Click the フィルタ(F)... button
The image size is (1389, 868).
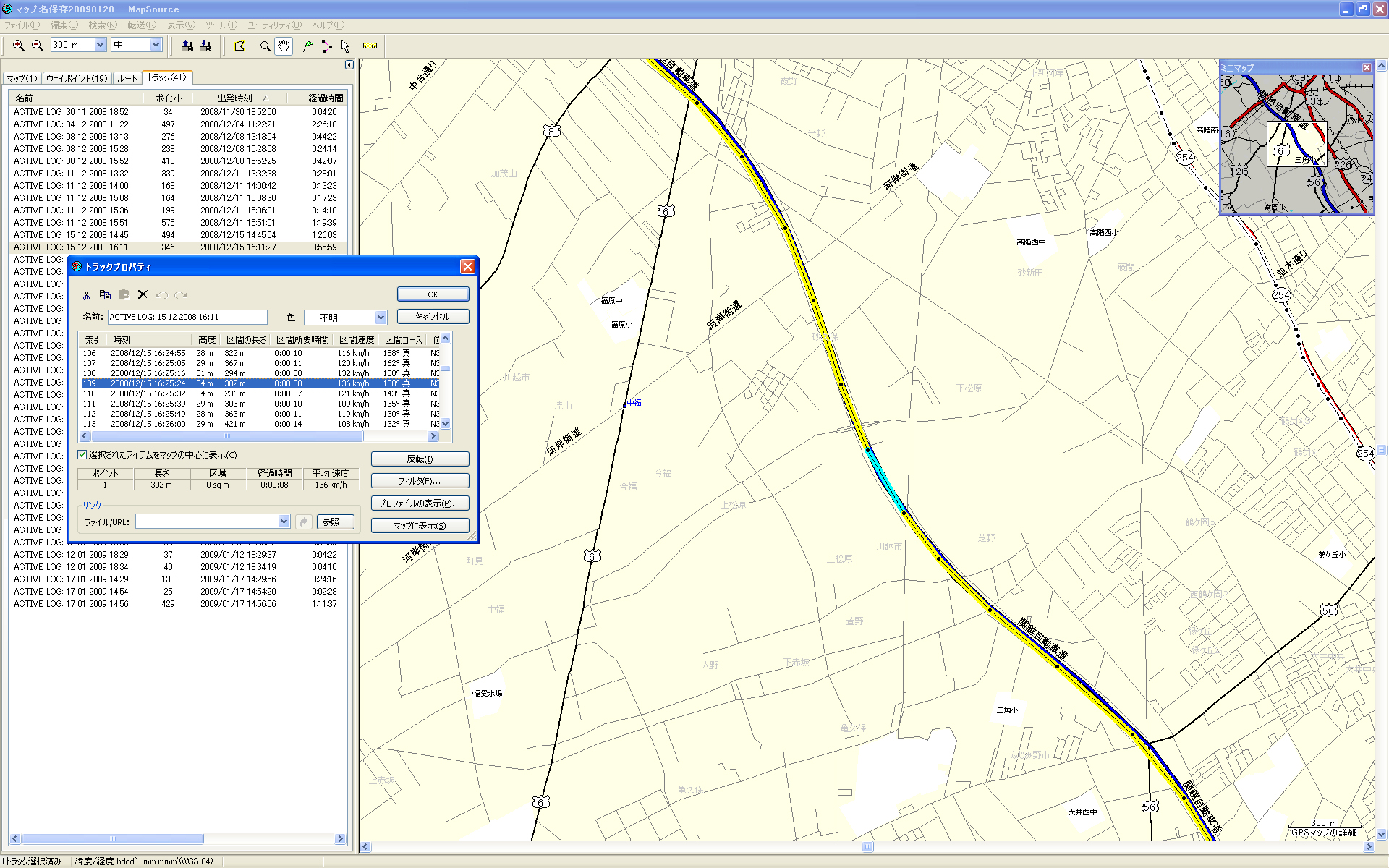tap(420, 481)
